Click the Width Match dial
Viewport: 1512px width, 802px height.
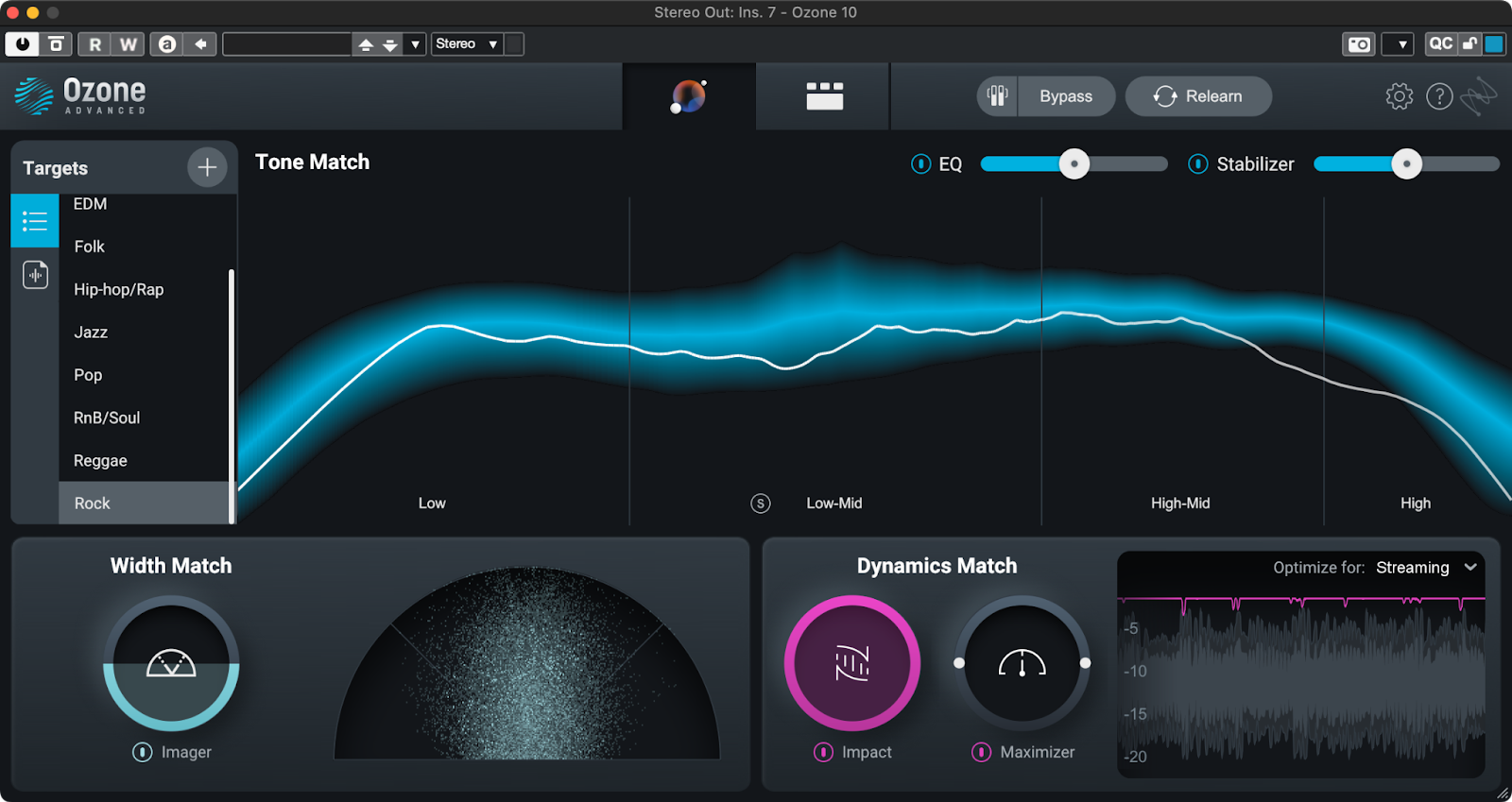171,663
